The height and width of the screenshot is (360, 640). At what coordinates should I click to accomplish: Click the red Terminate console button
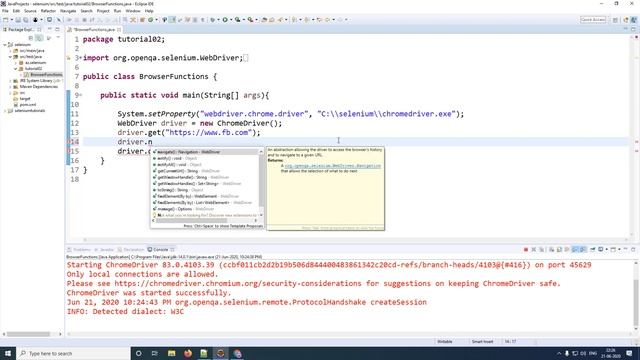[526, 249]
